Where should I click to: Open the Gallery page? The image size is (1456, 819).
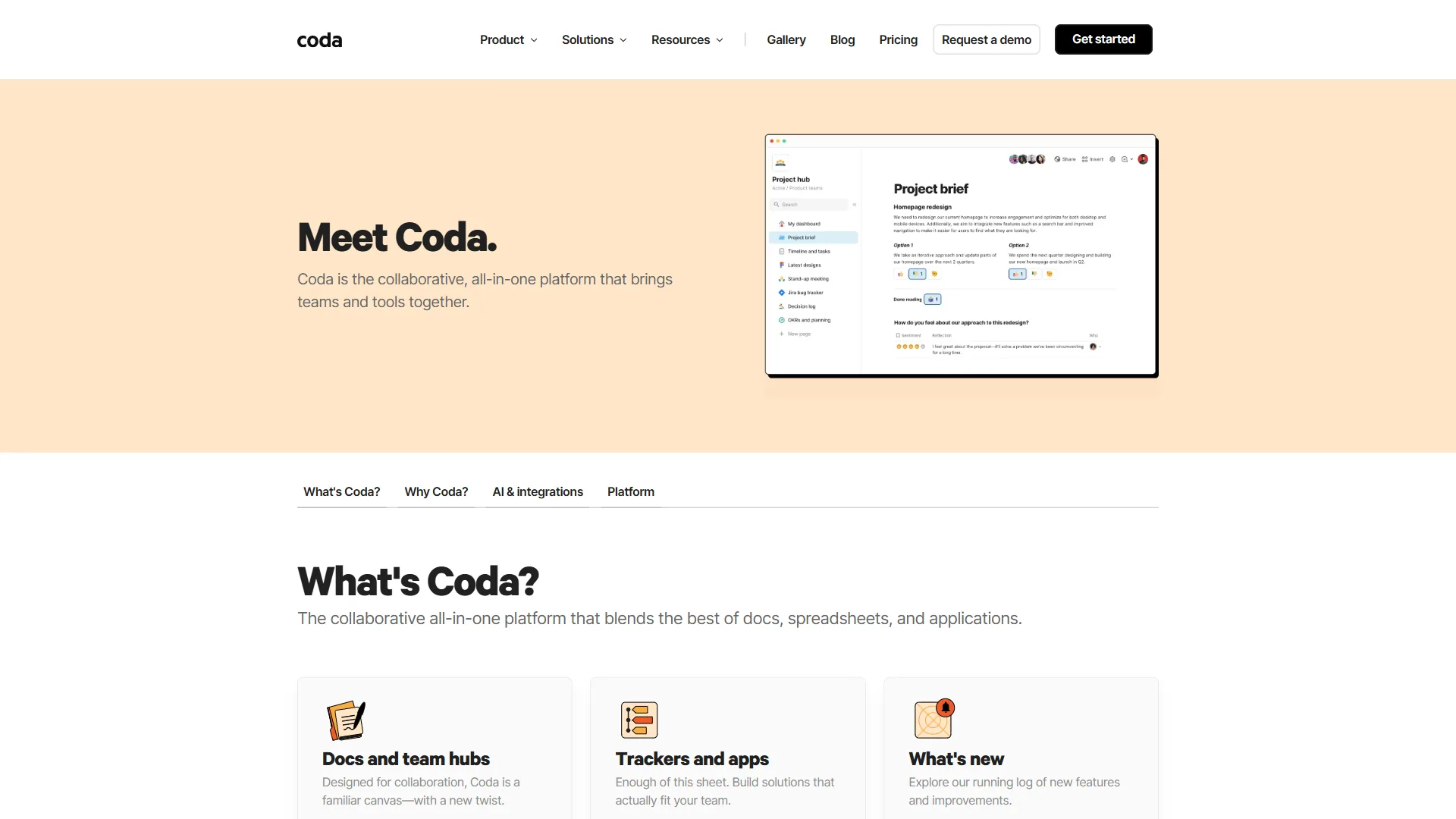coord(786,39)
